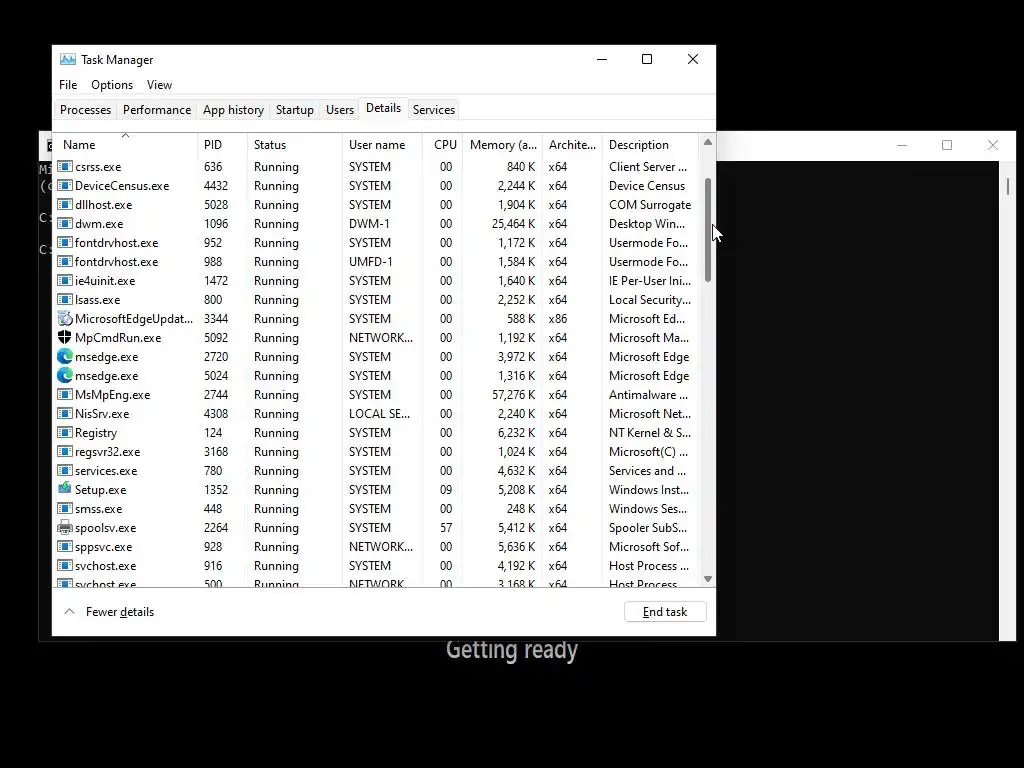Screen dimensions: 1024x768
Task: Click the CPU value 57
Action: [x=445, y=527]
